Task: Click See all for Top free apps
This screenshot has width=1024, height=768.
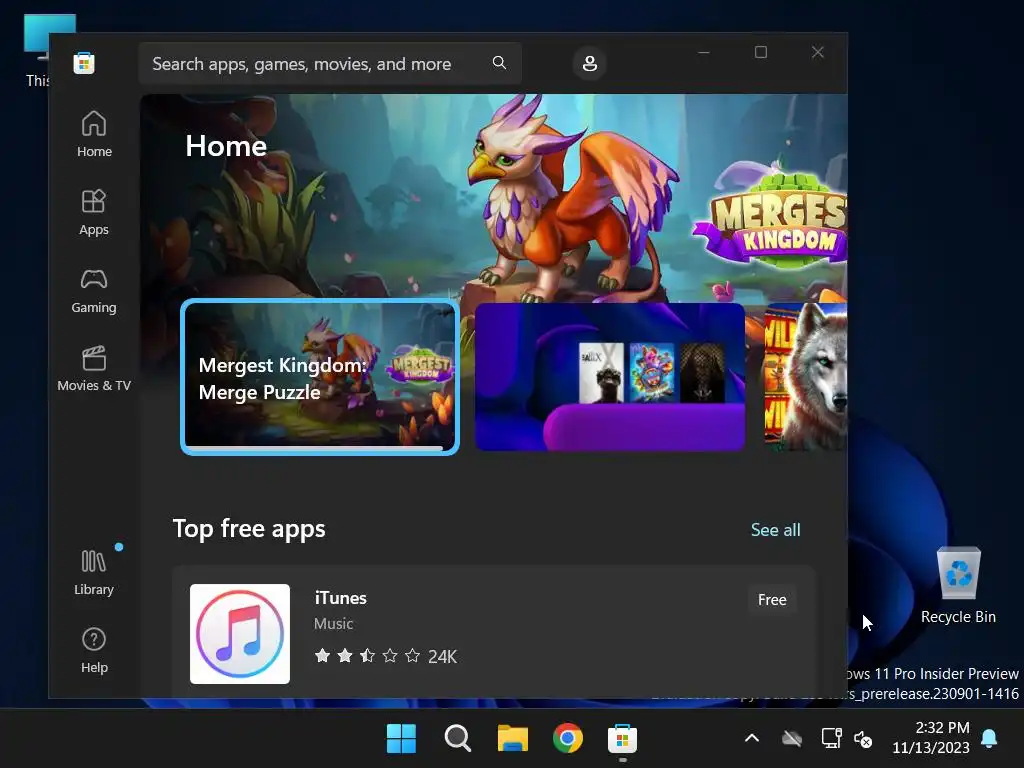Action: coord(775,530)
